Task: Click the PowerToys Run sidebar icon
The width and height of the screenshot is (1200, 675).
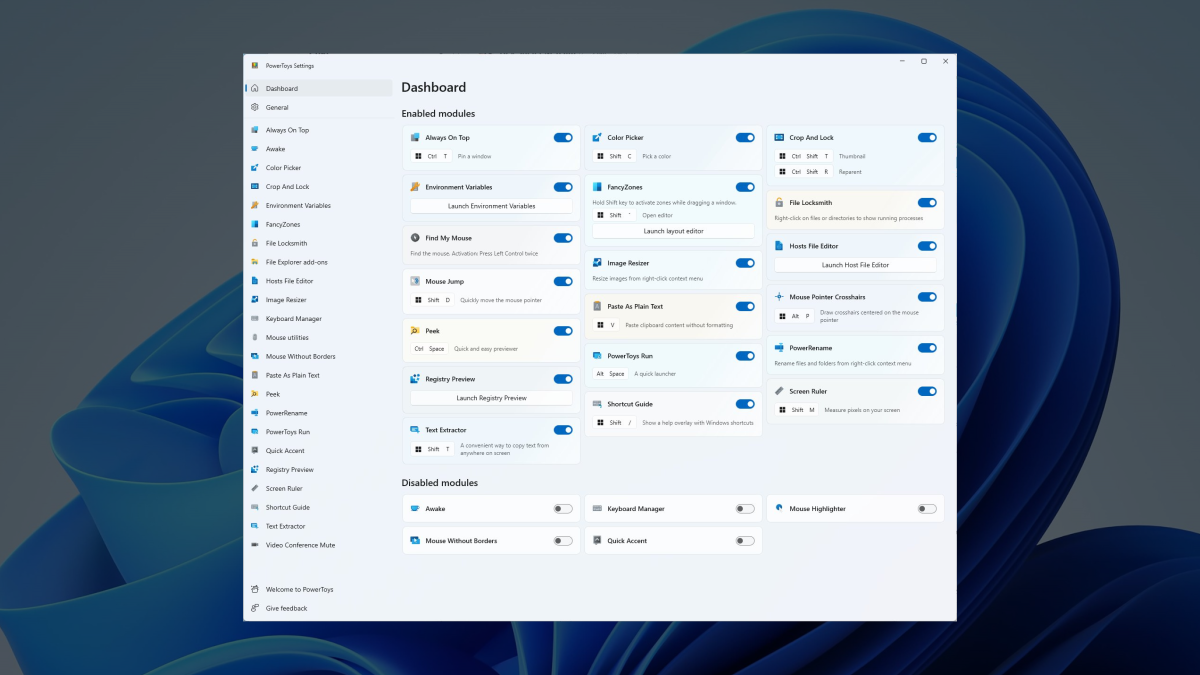Action: (255, 432)
